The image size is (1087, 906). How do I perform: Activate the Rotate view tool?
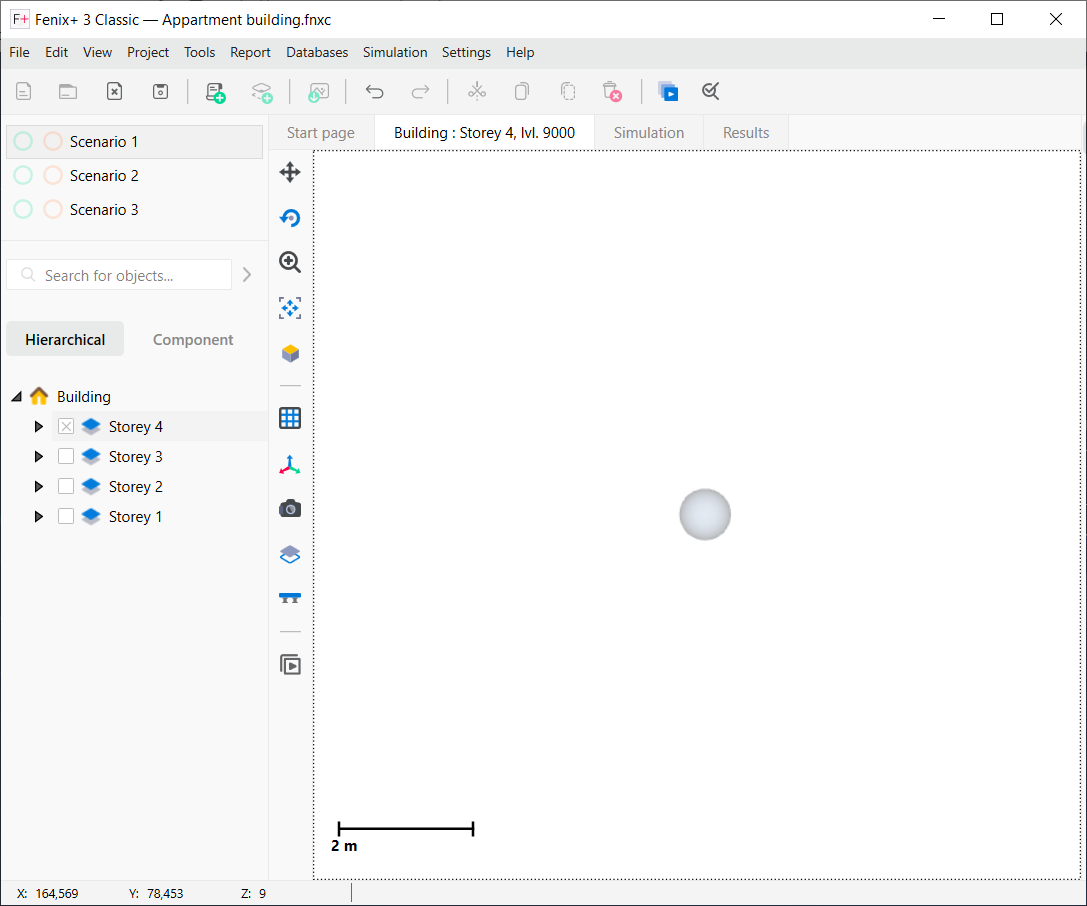coord(290,217)
